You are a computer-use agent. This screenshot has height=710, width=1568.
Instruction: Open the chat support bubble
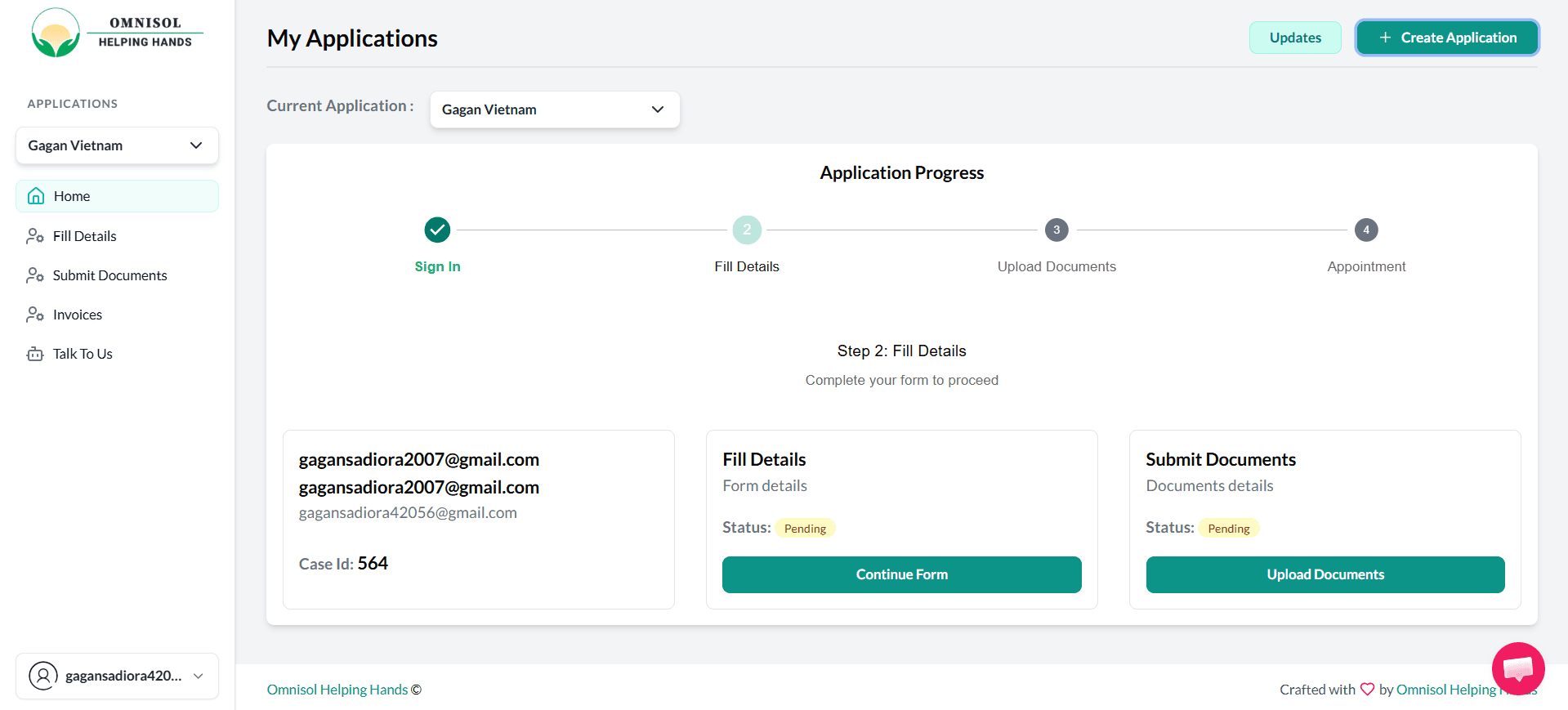[1517, 668]
